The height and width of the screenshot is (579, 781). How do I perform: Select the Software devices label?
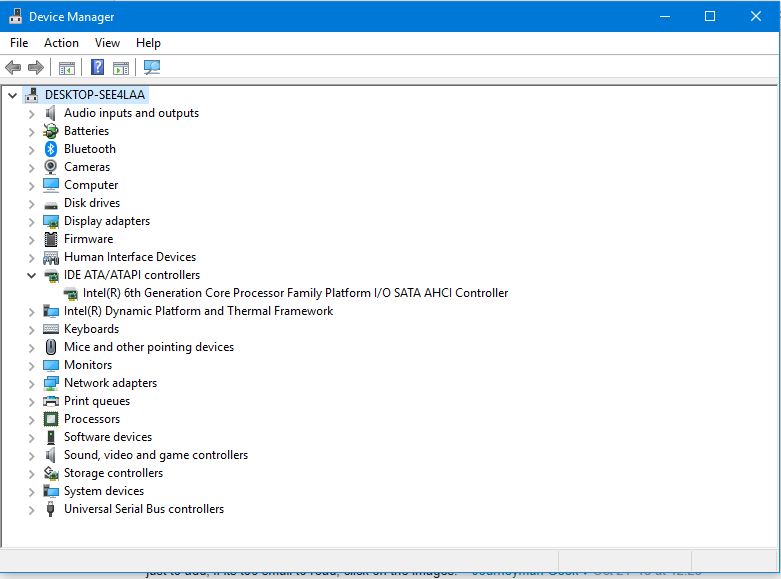[108, 437]
